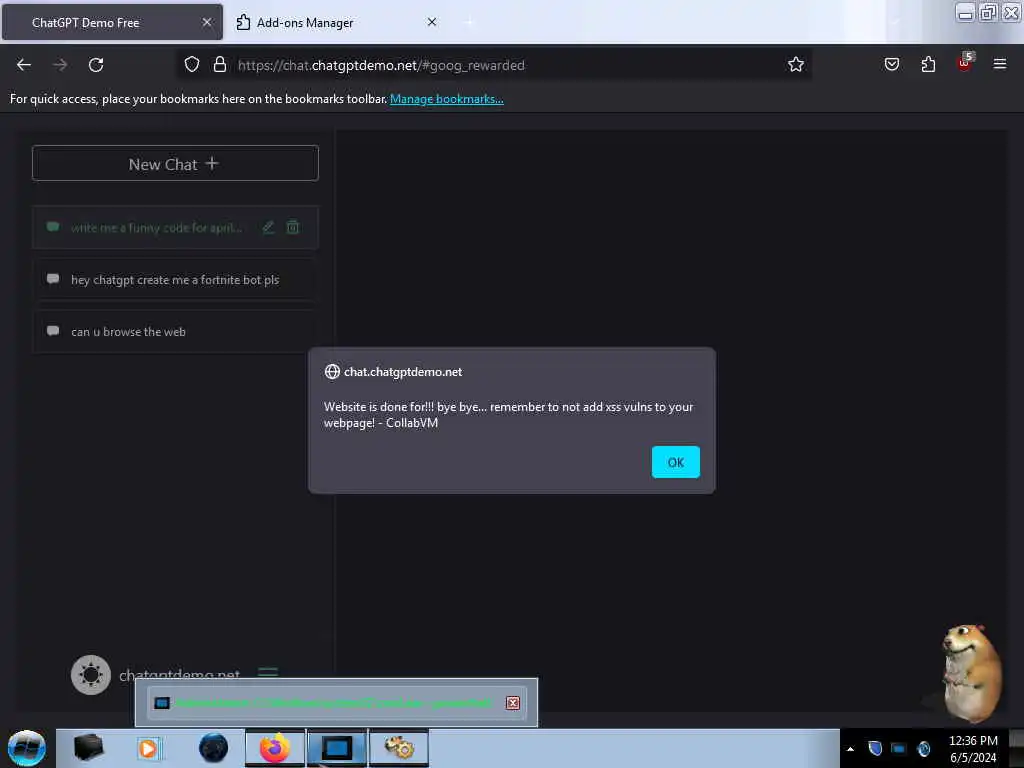Click the shield security tray icon
1024x768 pixels.
(875, 748)
